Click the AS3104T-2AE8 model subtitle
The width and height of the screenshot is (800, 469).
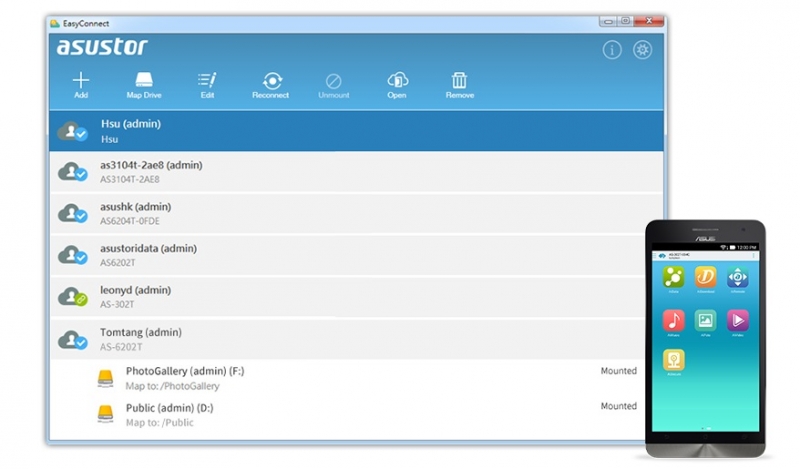(130, 180)
